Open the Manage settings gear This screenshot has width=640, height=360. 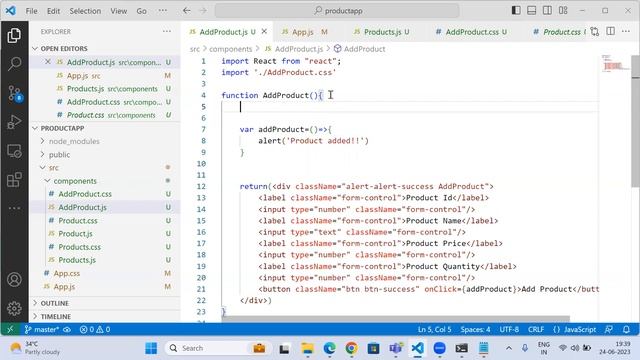click(x=14, y=308)
